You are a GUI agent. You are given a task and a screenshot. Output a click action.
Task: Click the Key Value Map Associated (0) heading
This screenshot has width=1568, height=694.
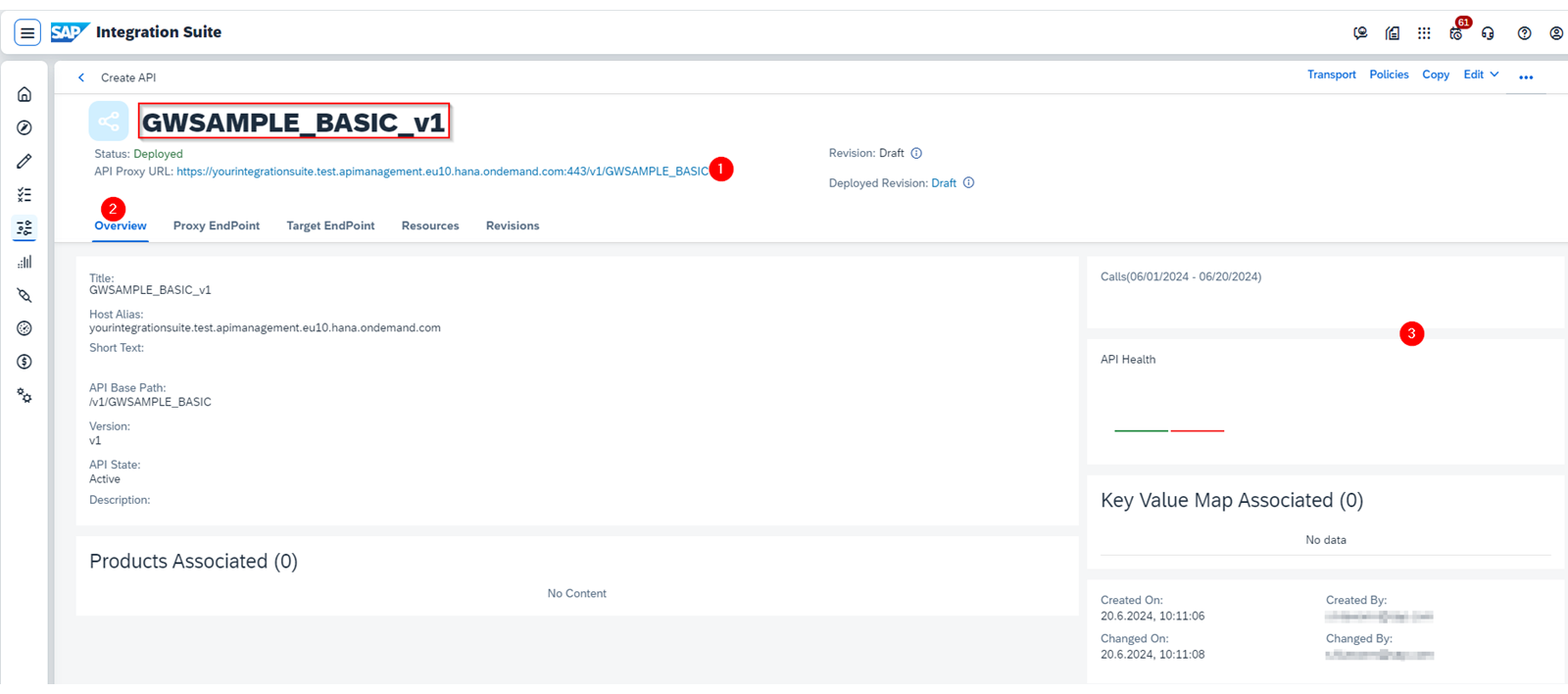coord(1232,501)
